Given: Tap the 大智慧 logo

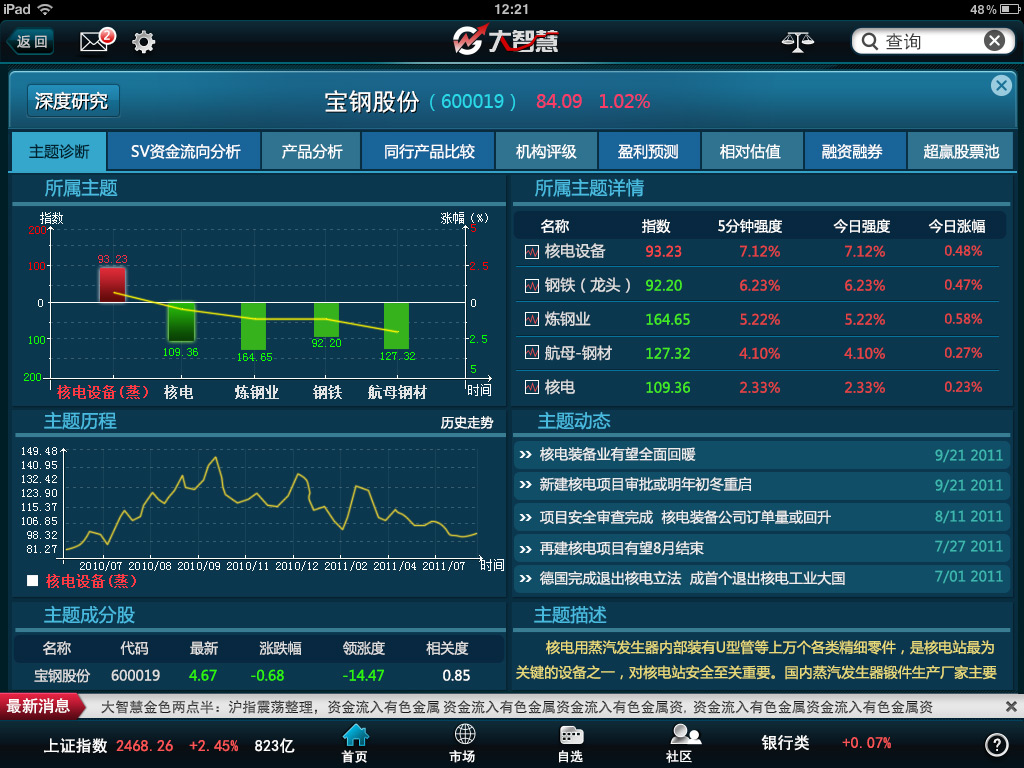Looking at the screenshot, I should coord(505,40).
